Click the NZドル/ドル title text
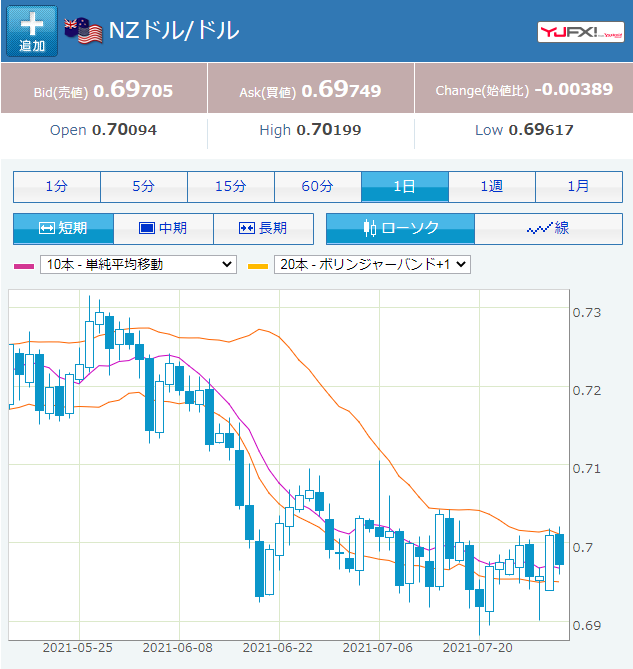Viewport: 633px width, 669px height. click(x=174, y=30)
